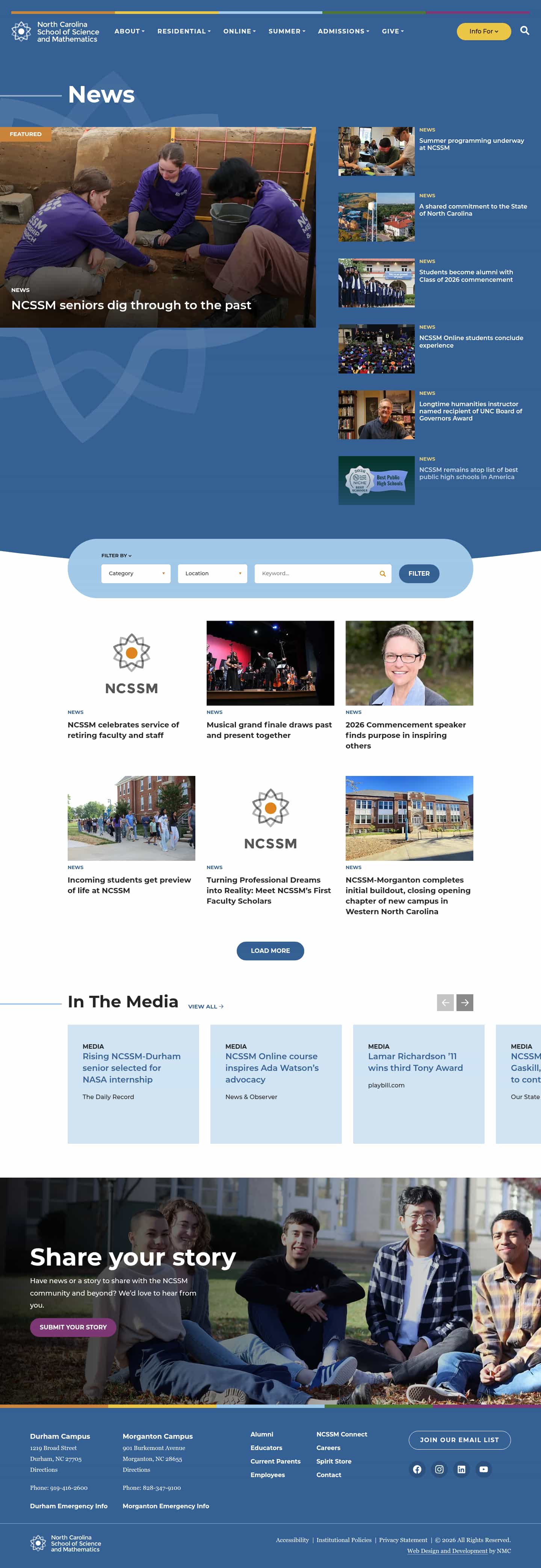Open 2026 Commencement speaker article title
This screenshot has width=541, height=1568.
406,735
